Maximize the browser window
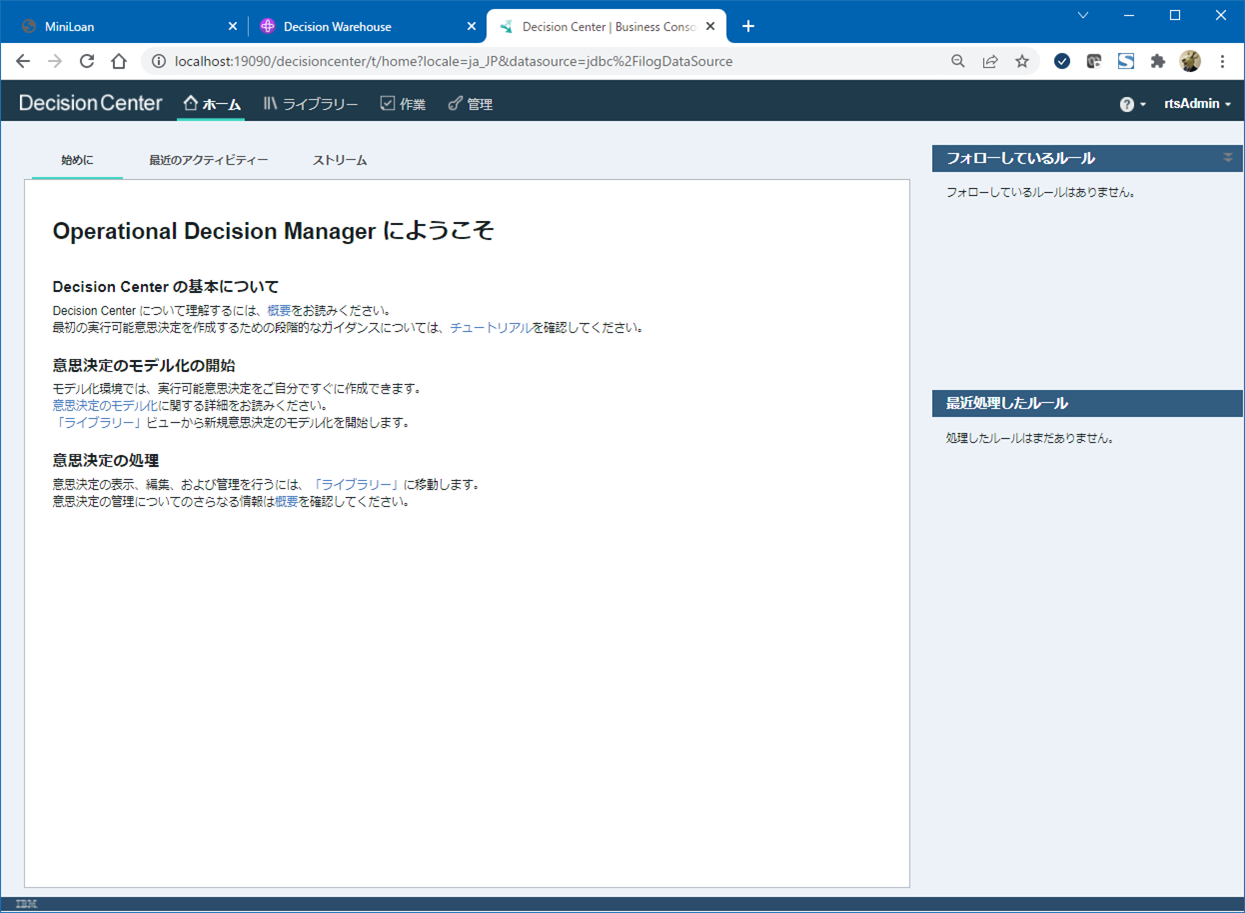Screen dimensions: 1245x913 1175,15
